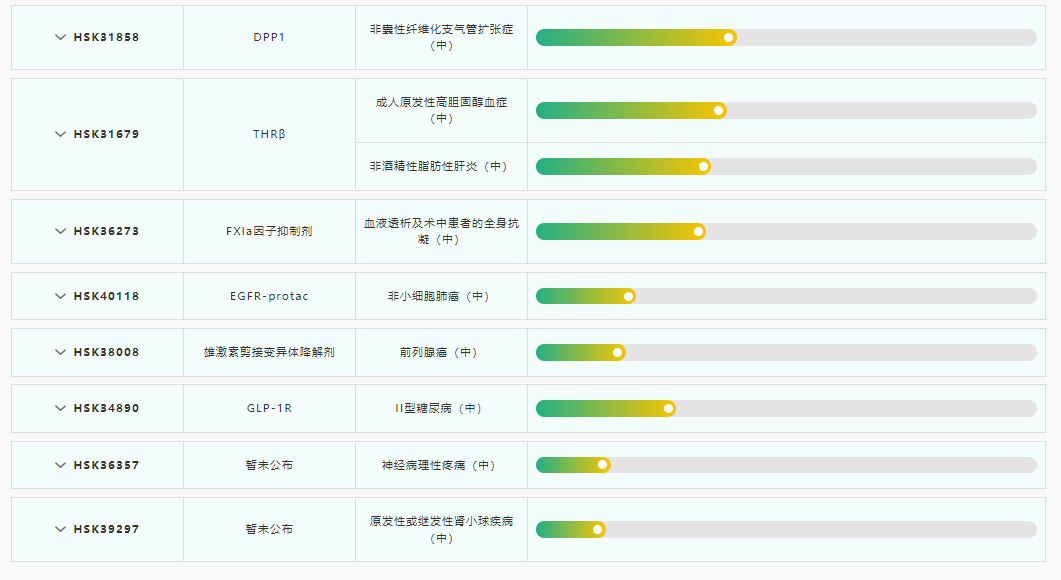Click the 前列腺癌 indication text

[440, 352]
